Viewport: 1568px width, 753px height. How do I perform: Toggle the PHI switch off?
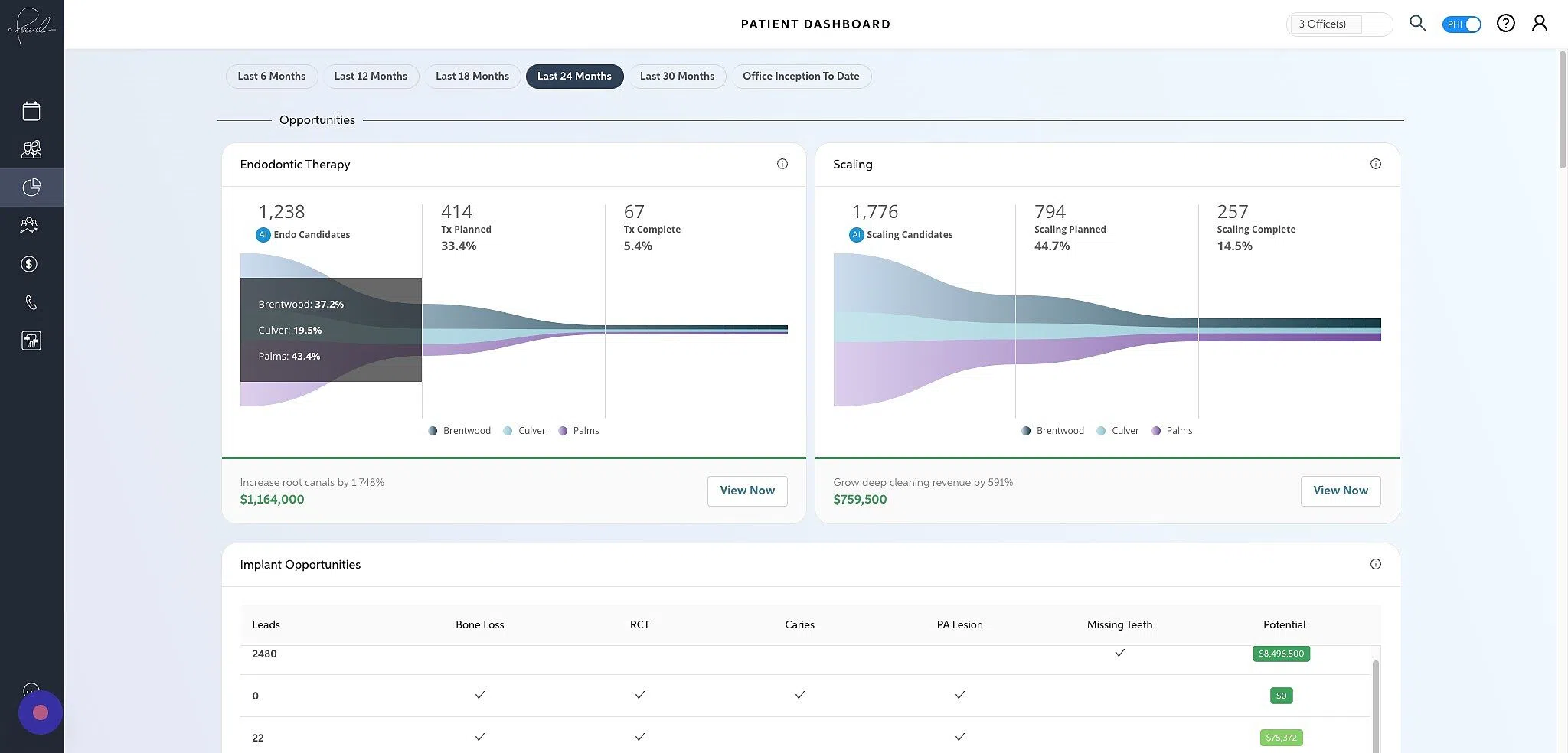tap(1461, 24)
